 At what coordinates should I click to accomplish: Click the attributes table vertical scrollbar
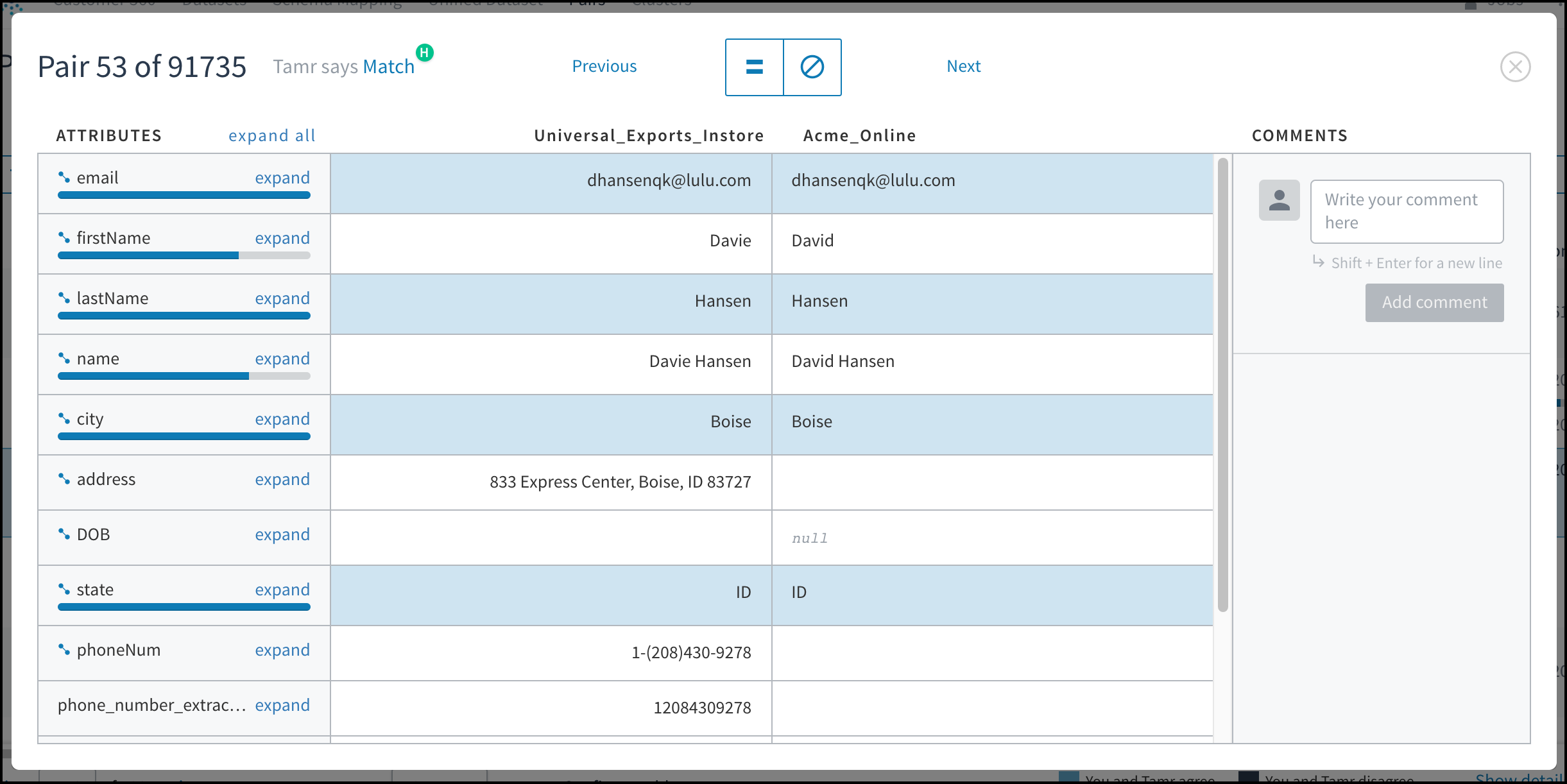[1222, 385]
